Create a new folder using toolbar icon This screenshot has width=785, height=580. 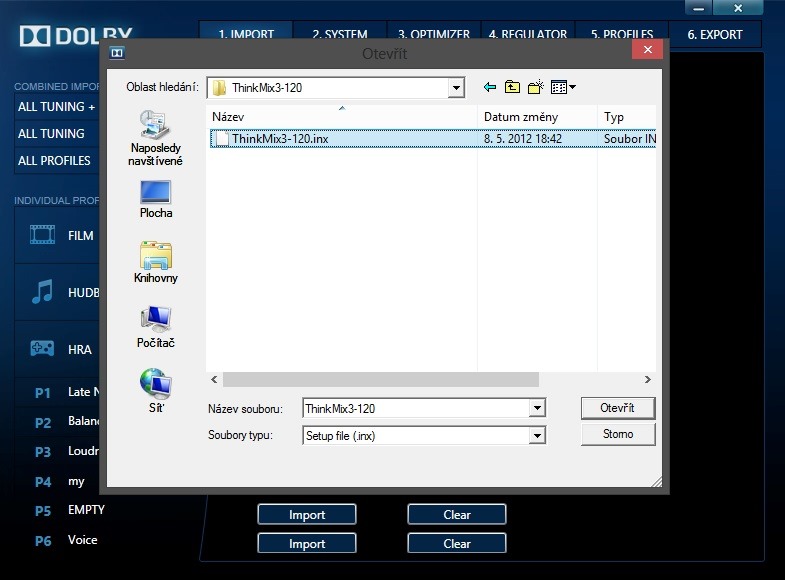535,88
